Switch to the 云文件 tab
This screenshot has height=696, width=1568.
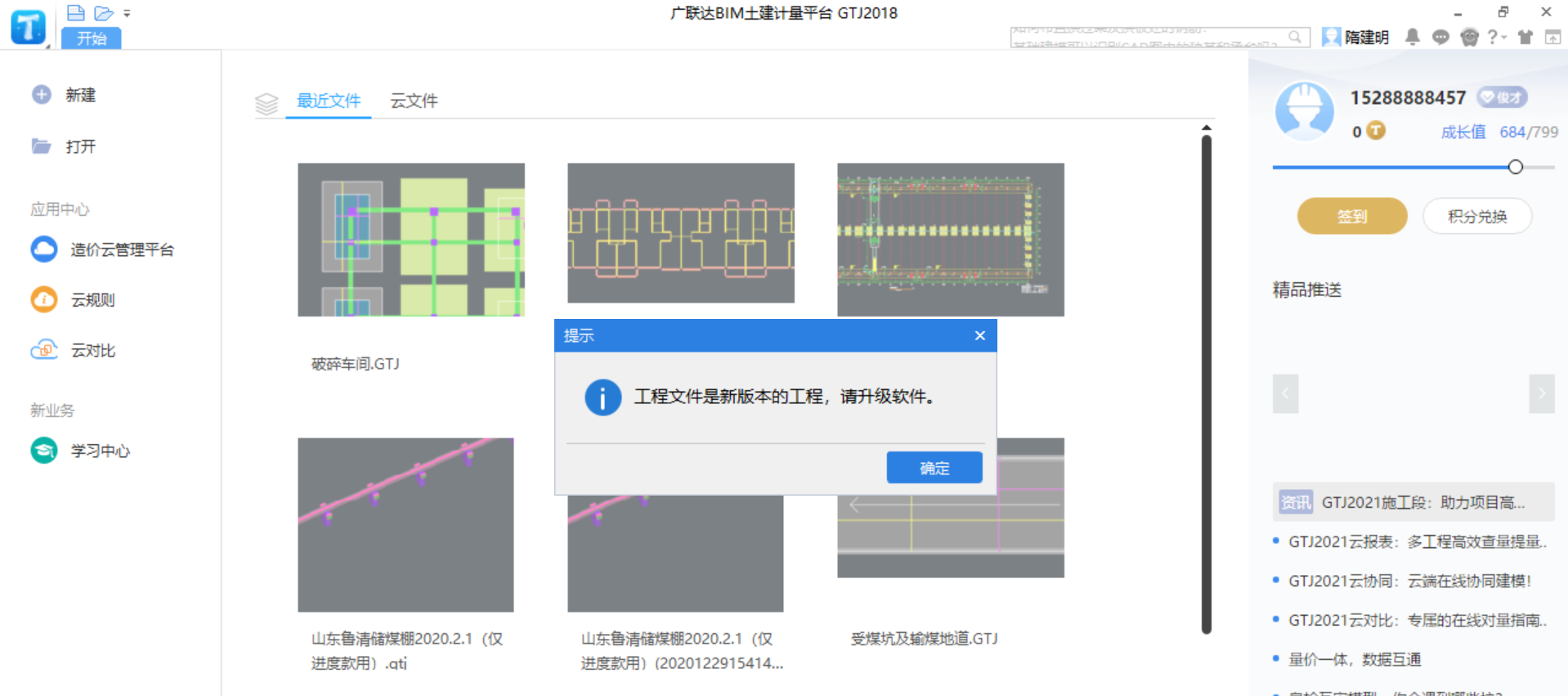(x=414, y=101)
